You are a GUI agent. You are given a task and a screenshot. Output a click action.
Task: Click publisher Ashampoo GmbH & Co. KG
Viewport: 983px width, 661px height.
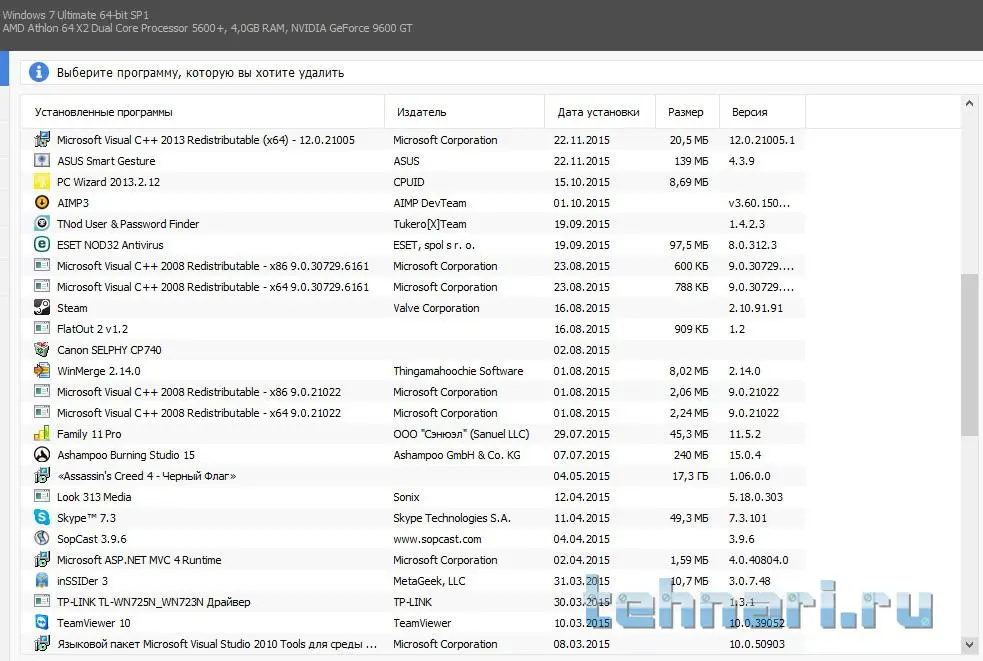(x=457, y=455)
